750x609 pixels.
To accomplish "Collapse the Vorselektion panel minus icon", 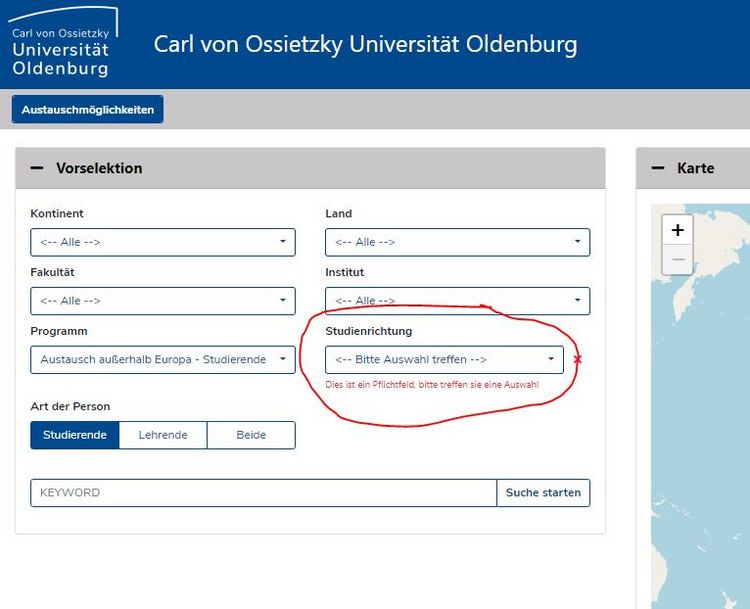I will (x=37, y=168).
